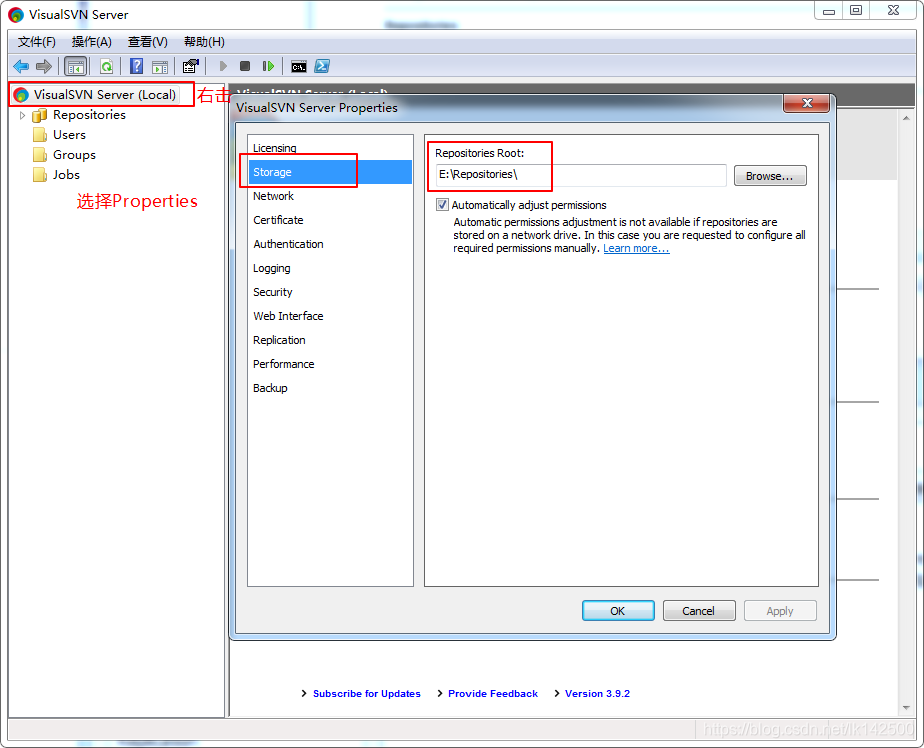
Task: Select the Repositories tree node
Action: click(x=89, y=115)
